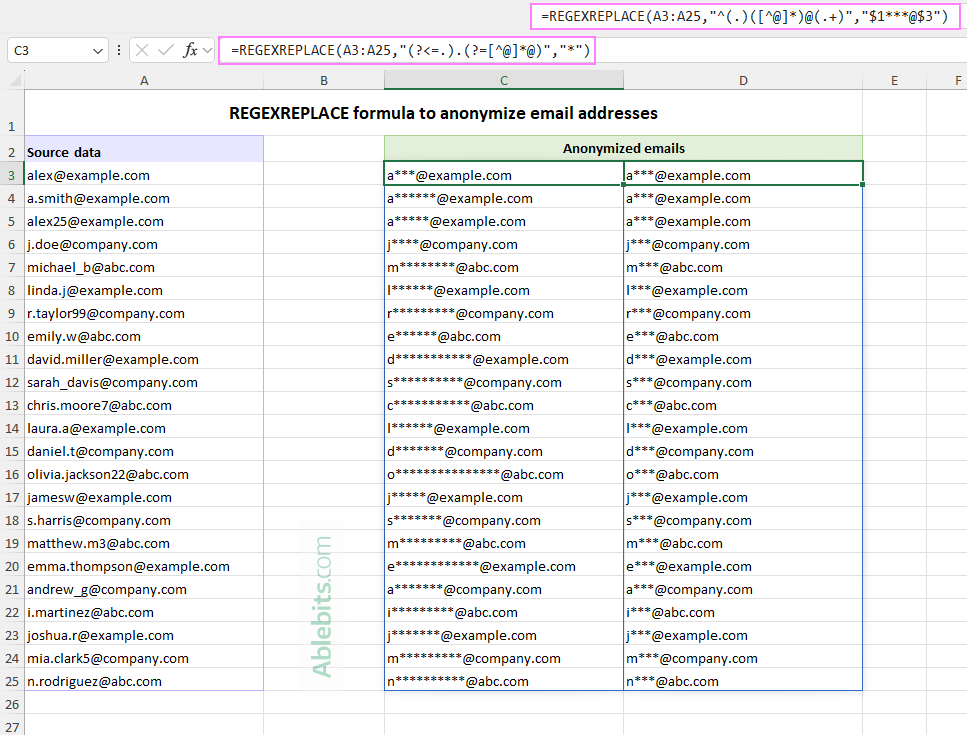Open the Insert Function fx button

pyautogui.click(x=190, y=50)
